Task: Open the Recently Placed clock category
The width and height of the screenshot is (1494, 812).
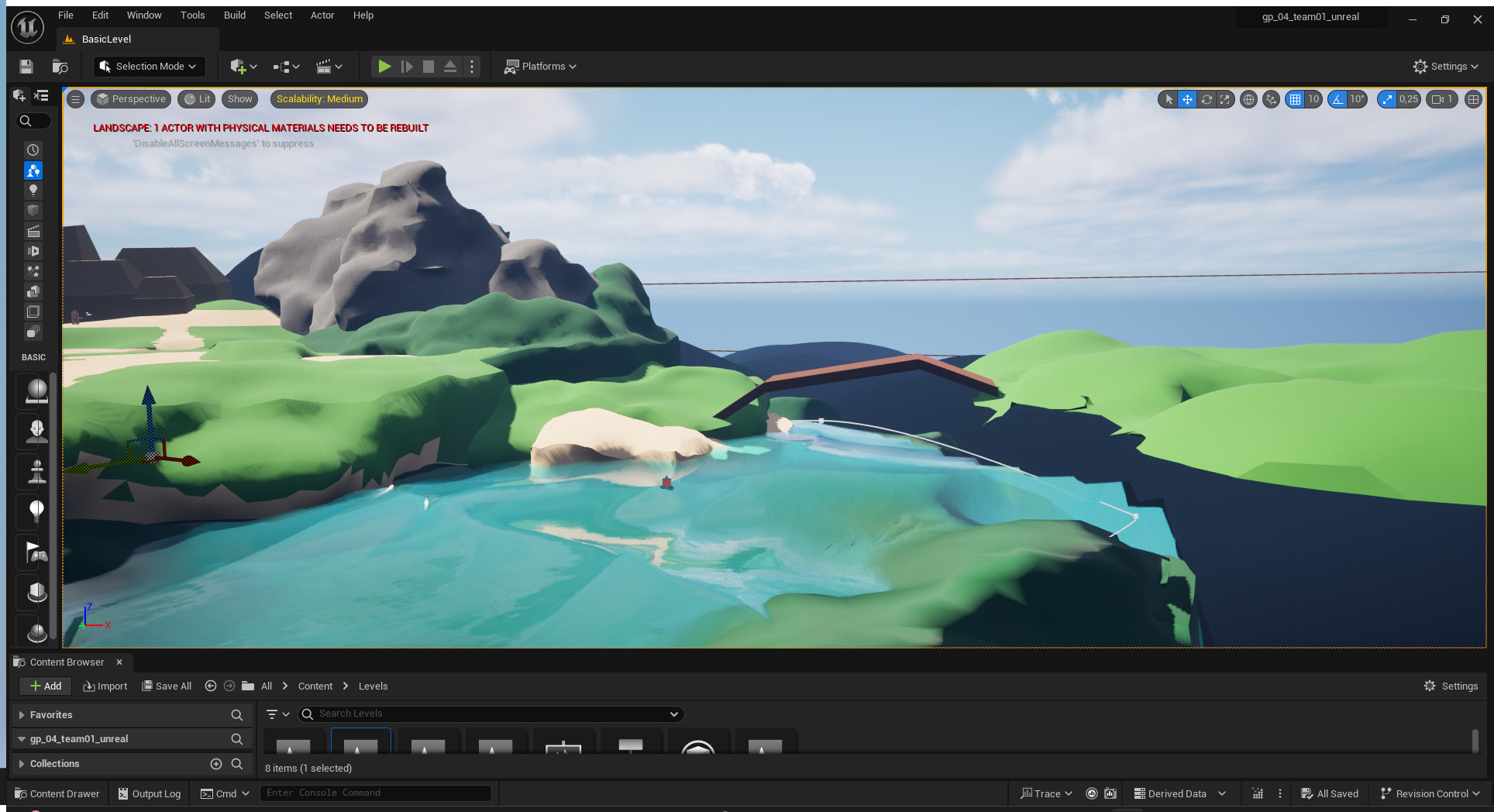Action: pyautogui.click(x=33, y=150)
